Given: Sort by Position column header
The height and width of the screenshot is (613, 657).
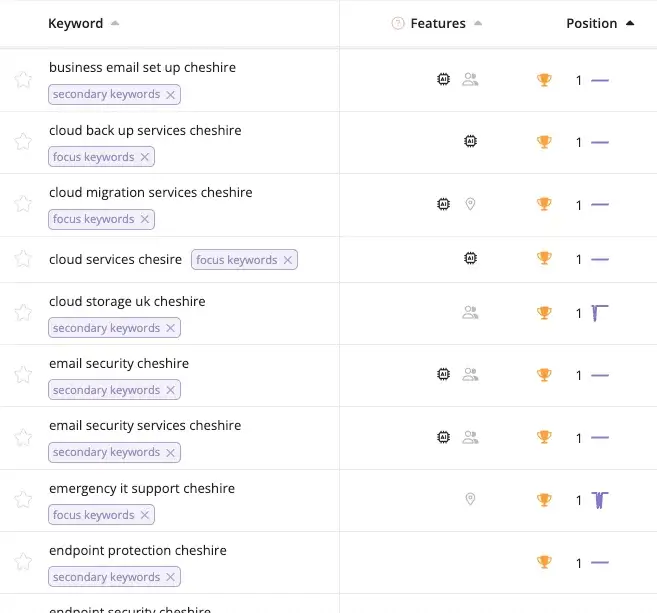Looking at the screenshot, I should point(592,23).
